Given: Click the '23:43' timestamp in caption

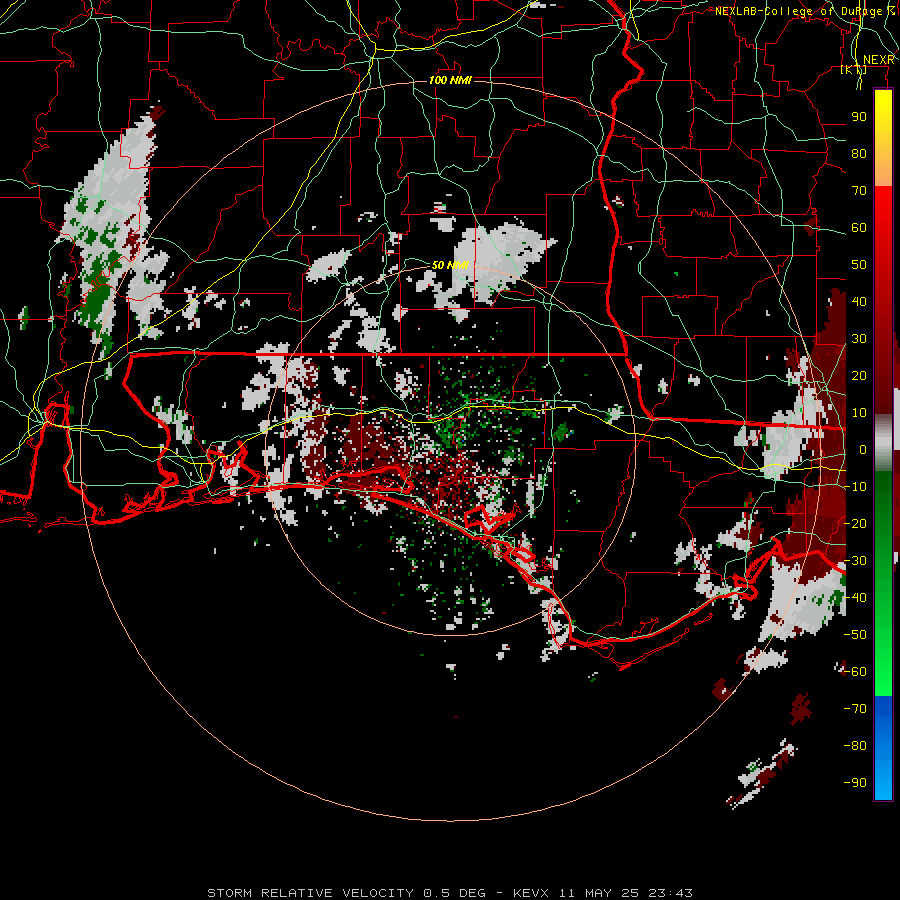Looking at the screenshot, I should [x=670, y=893].
